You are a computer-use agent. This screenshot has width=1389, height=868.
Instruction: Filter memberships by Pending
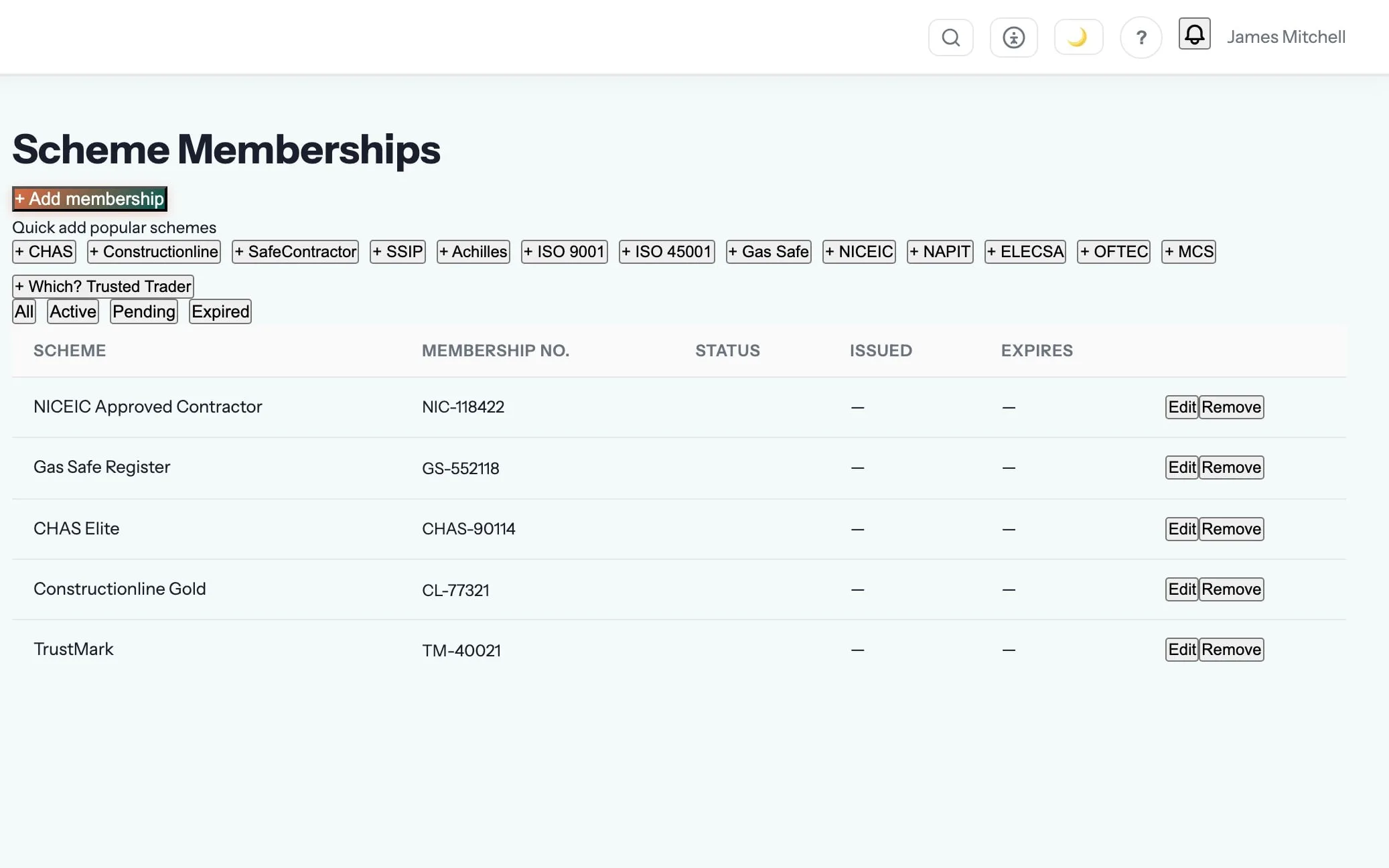tap(144, 311)
